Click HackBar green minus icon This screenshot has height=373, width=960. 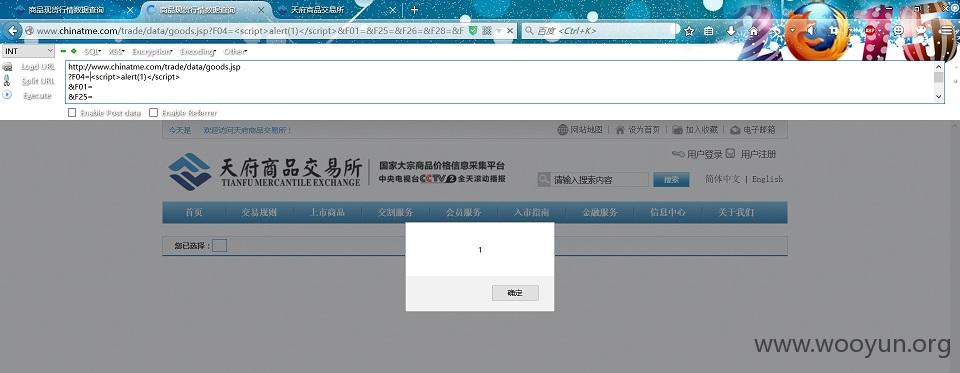[x=63, y=51]
